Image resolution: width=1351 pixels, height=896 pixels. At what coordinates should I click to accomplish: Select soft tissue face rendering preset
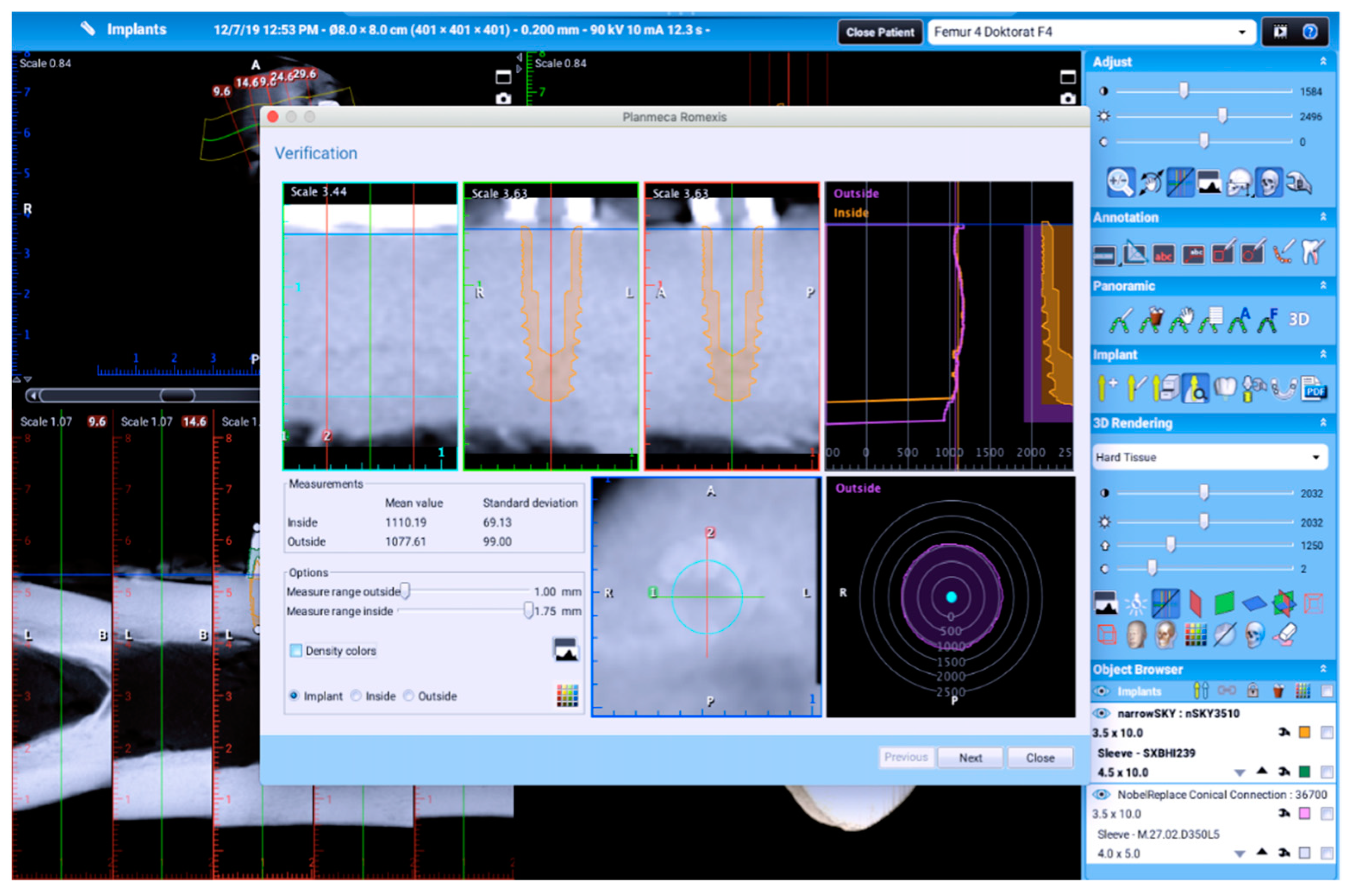tap(1135, 635)
